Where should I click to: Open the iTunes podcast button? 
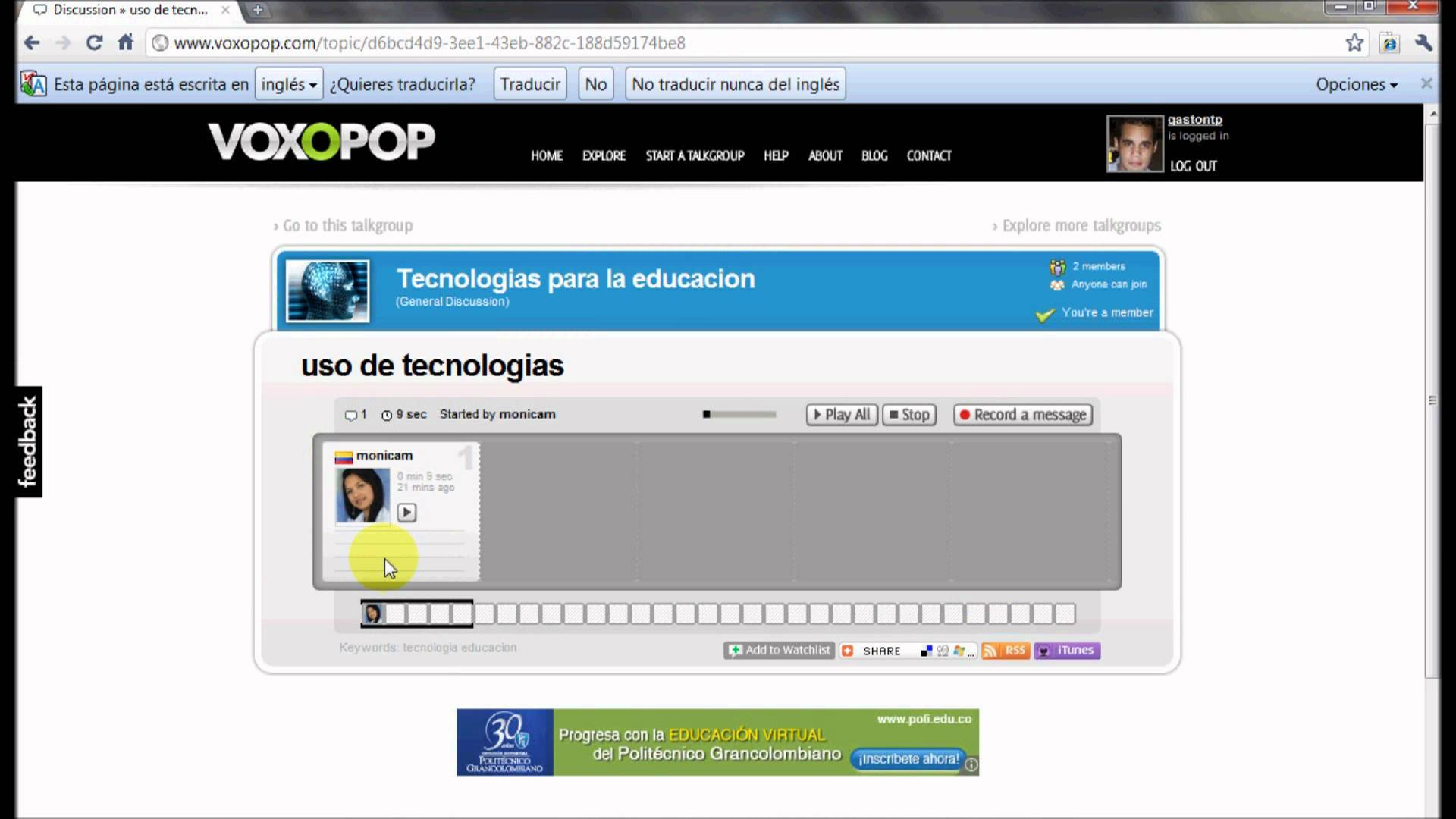coord(1067,651)
